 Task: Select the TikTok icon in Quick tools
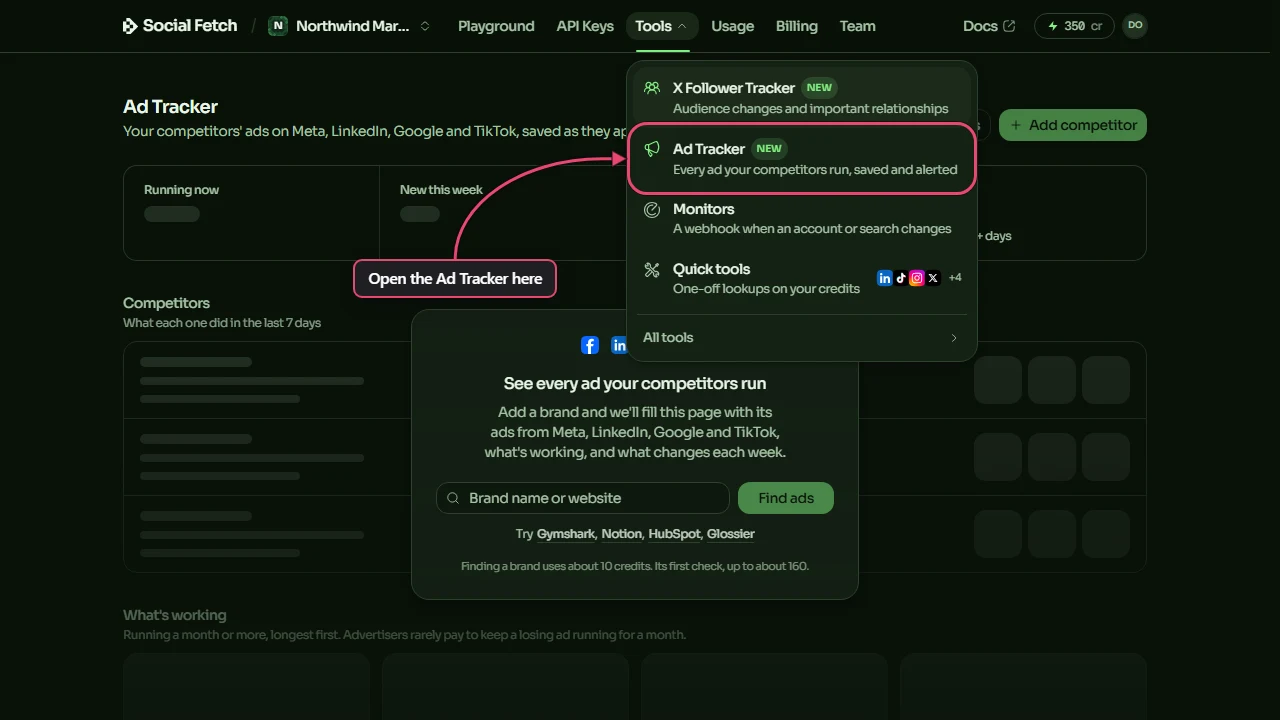[901, 278]
